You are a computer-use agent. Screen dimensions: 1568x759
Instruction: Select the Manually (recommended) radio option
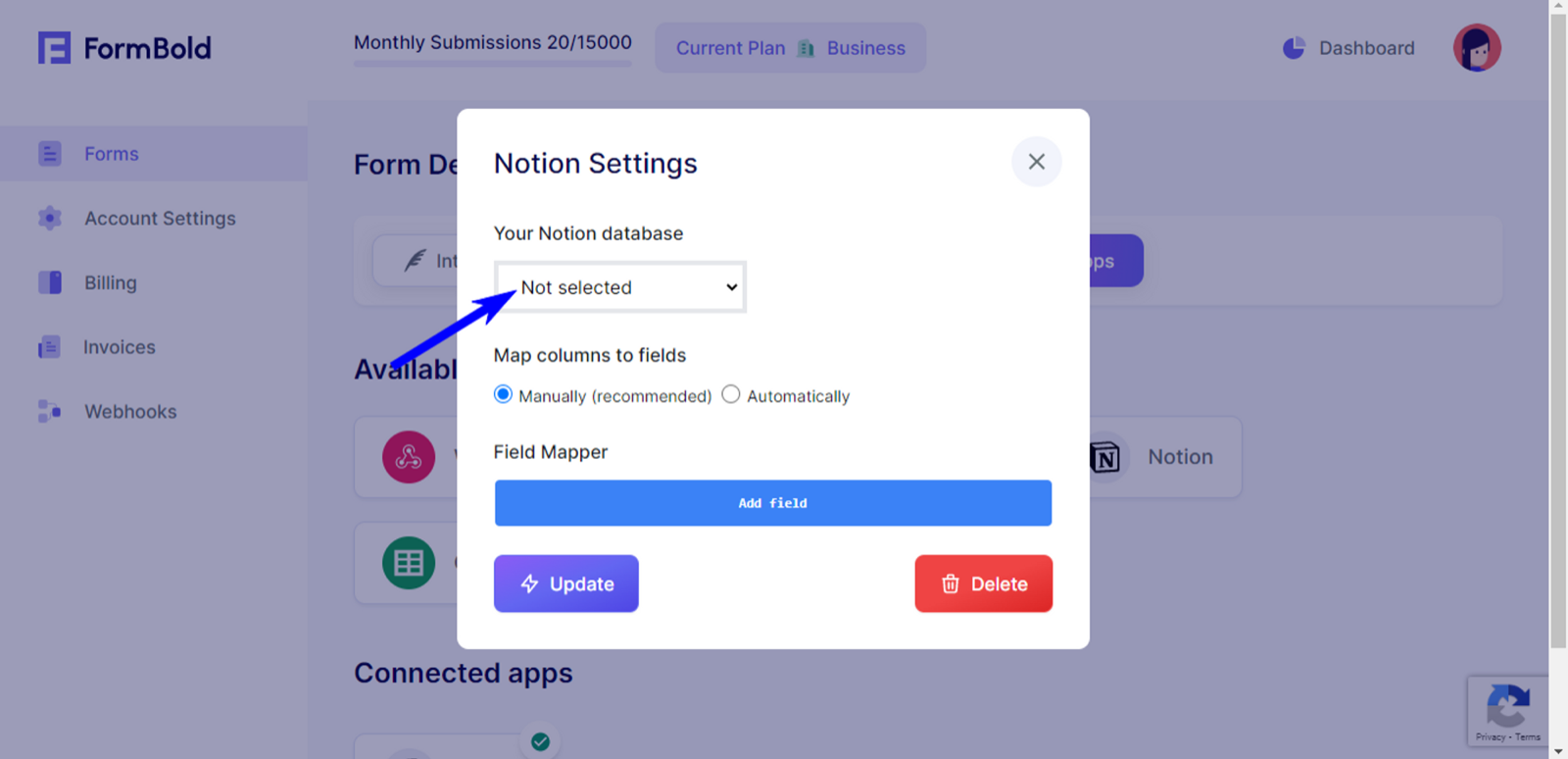[x=503, y=394]
